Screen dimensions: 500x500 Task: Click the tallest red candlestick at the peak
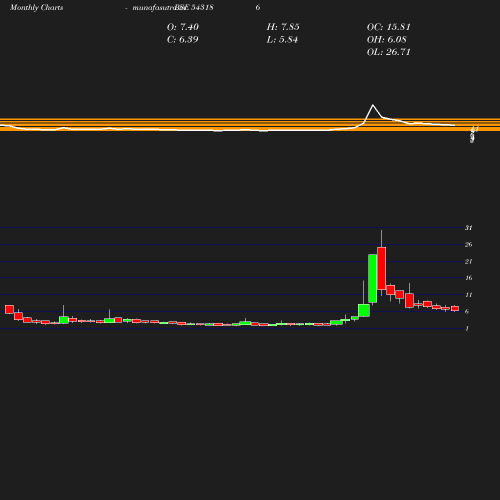point(382,268)
